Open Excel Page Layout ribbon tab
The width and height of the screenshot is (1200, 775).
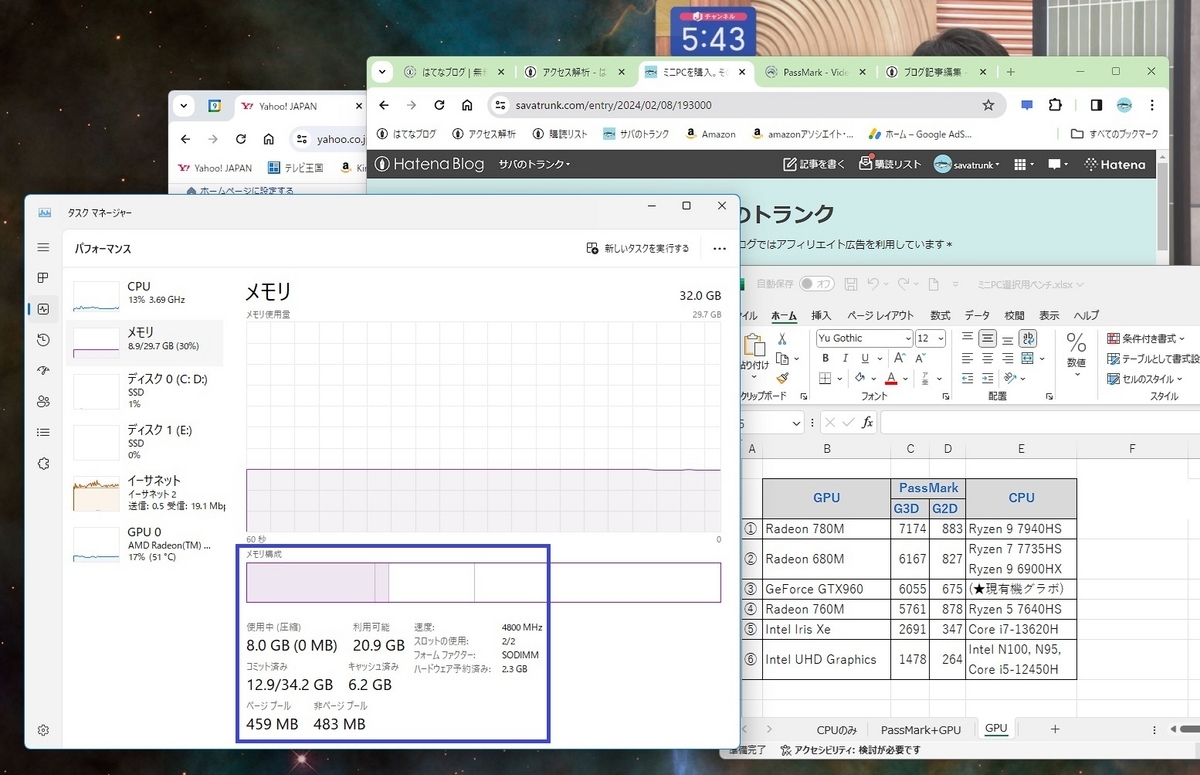pyautogui.click(x=880, y=315)
